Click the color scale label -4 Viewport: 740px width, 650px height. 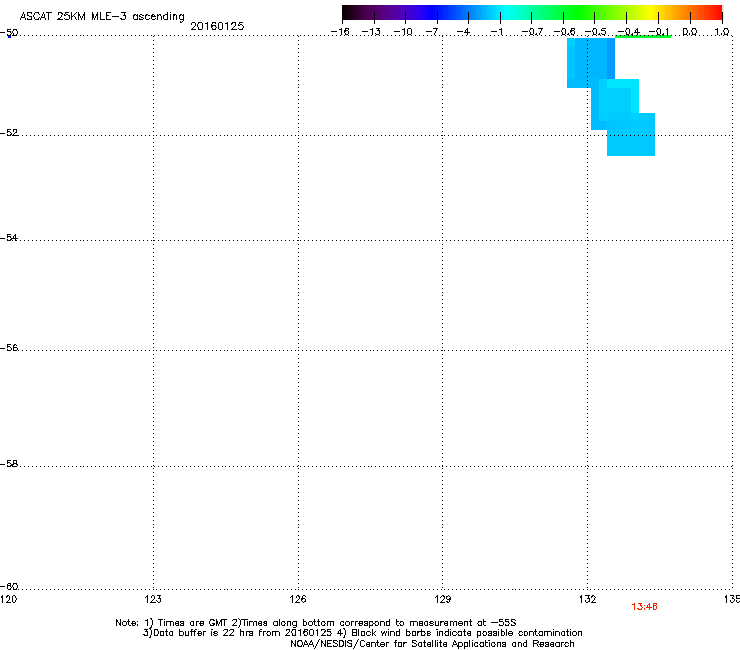pos(464,32)
